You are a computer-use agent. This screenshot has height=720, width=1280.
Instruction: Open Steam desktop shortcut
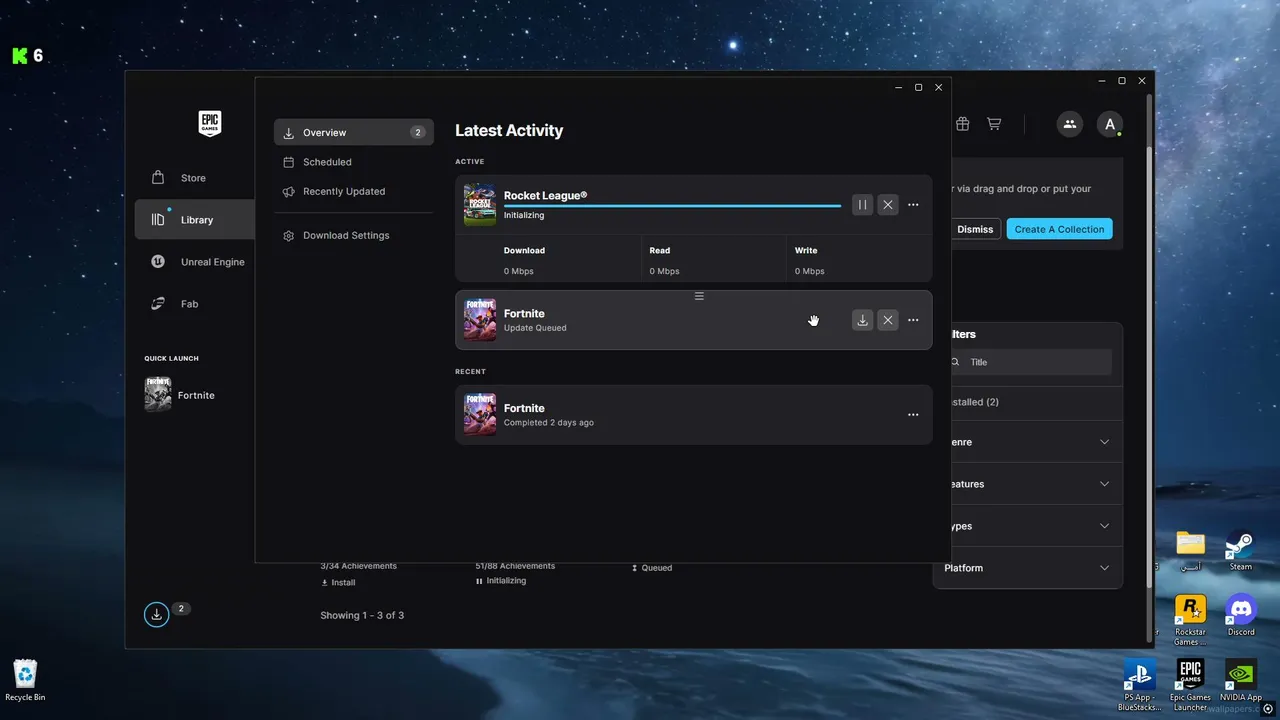point(1241,550)
